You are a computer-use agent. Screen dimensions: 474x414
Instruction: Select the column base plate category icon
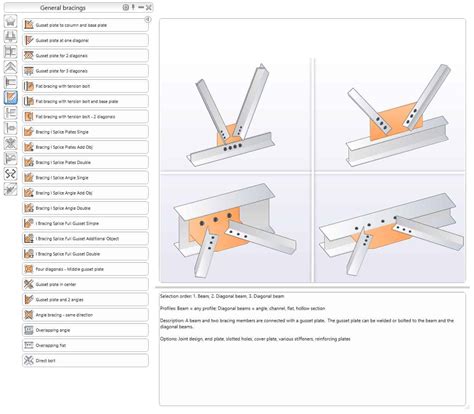pos(10,36)
